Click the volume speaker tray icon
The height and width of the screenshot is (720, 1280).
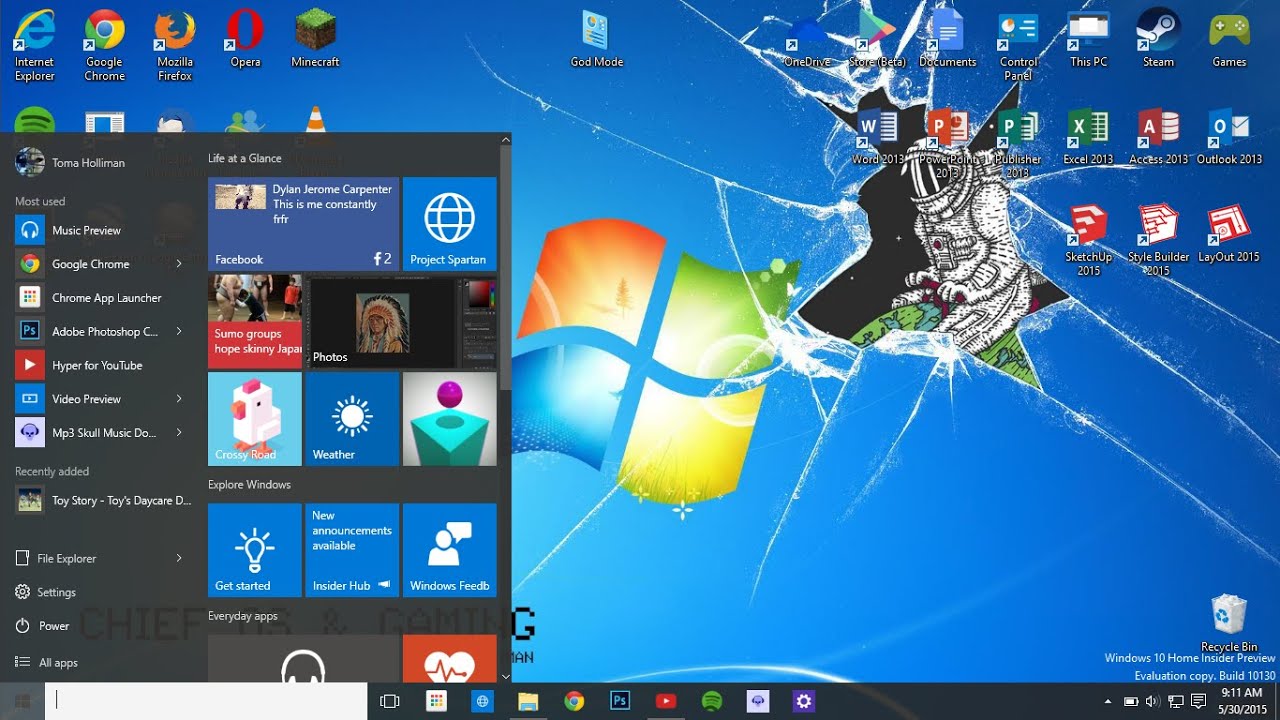click(1151, 702)
